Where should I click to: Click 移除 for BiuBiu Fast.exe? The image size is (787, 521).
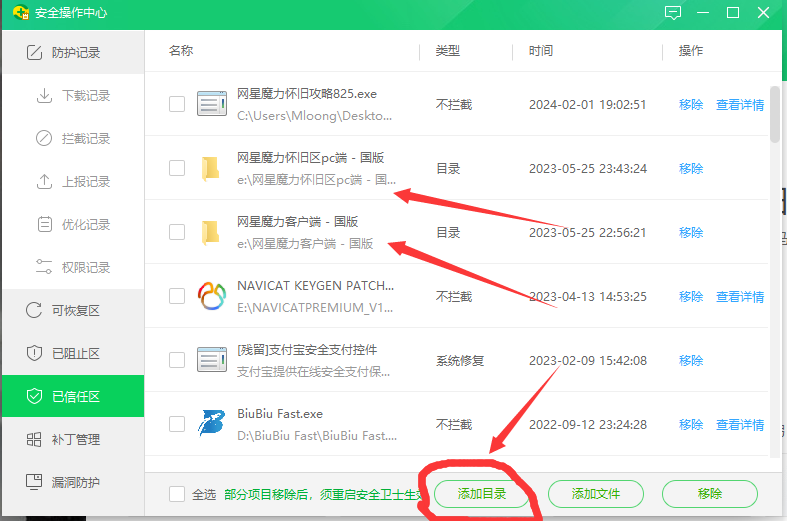[691, 425]
